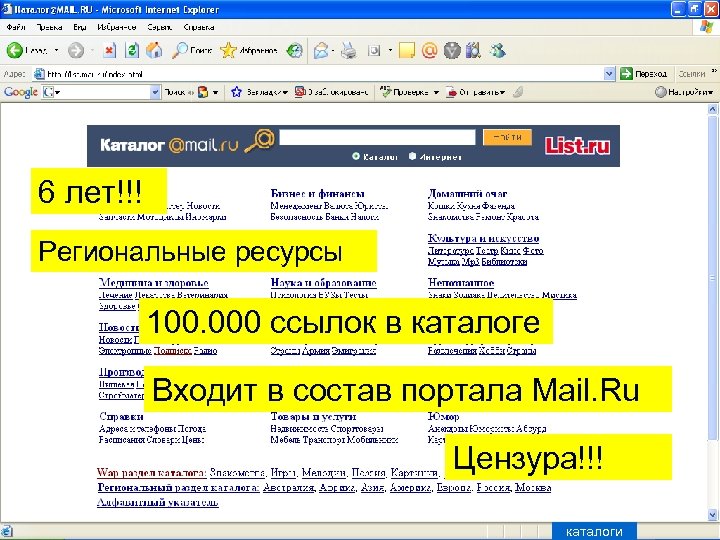Open the Домашний очаг category
720x540 pixels.
pyautogui.click(x=467, y=193)
